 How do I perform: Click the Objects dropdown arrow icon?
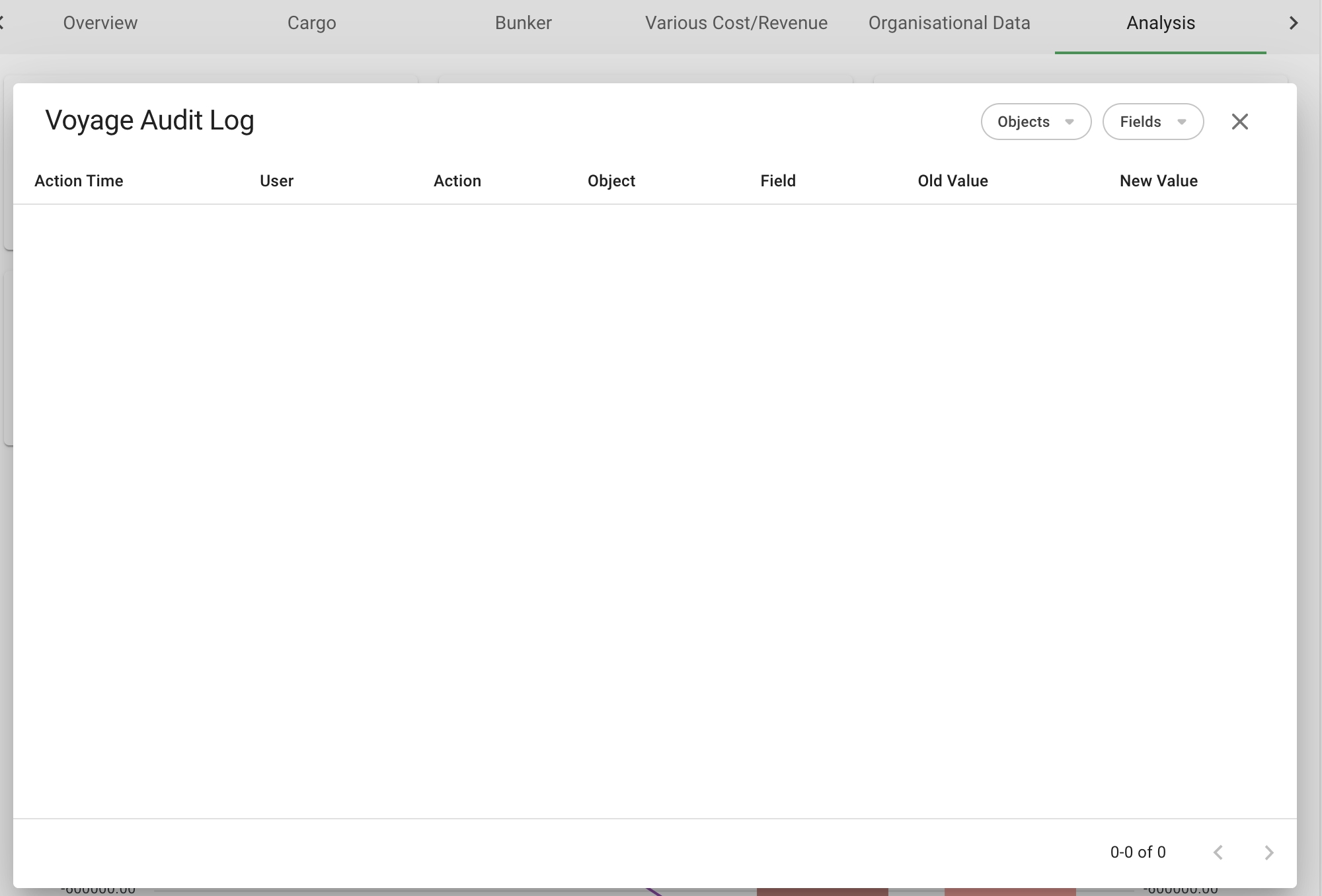coord(1069,122)
